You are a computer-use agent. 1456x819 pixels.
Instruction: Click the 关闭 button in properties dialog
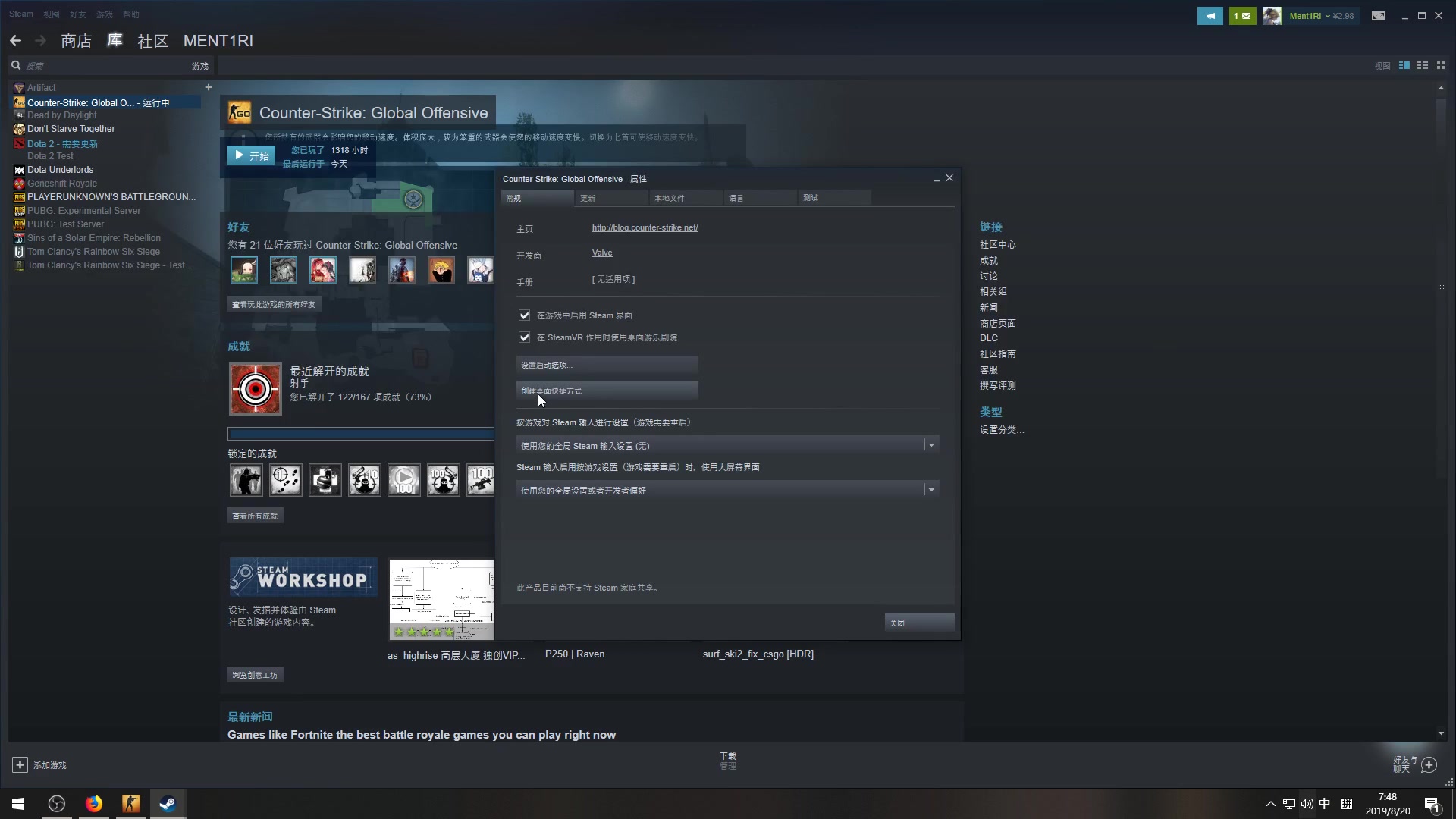pyautogui.click(x=919, y=623)
